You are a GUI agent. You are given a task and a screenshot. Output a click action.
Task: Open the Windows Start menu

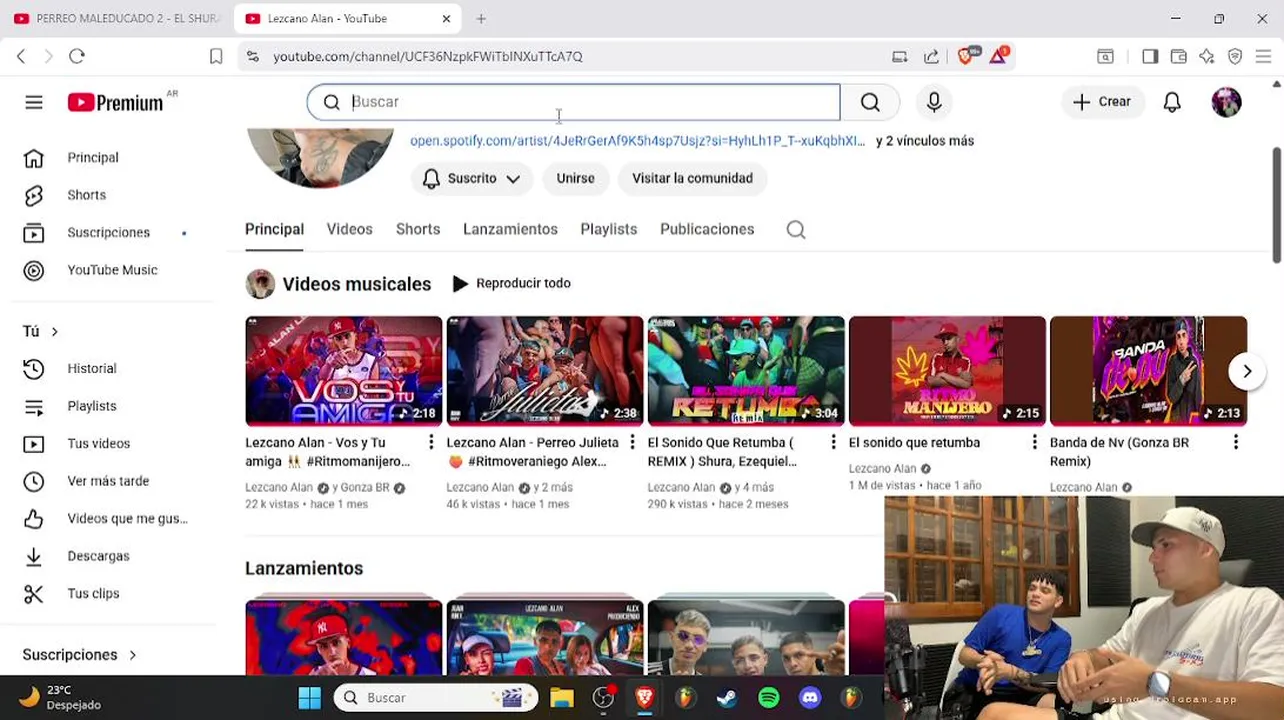pyautogui.click(x=310, y=698)
